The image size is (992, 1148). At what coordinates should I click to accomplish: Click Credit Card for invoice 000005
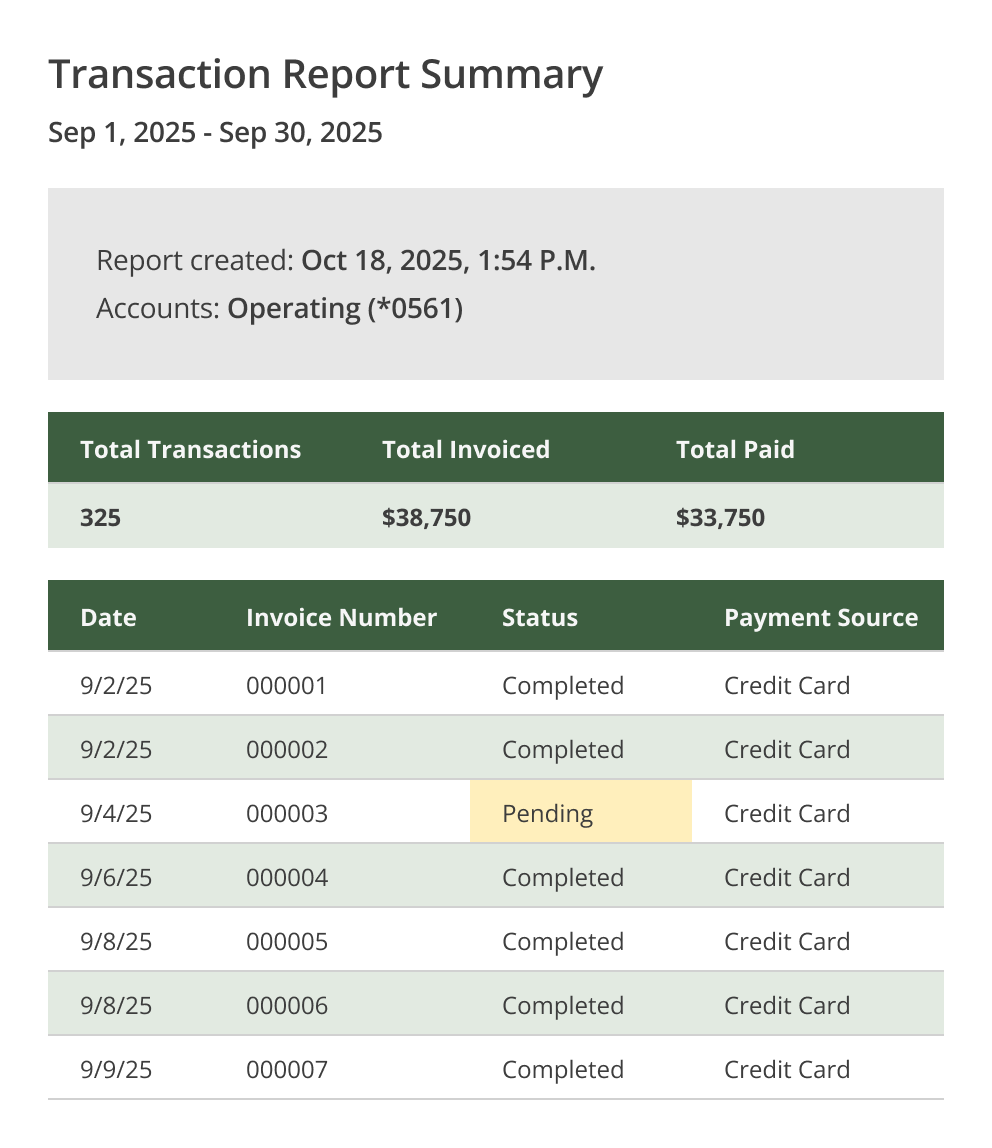pyautogui.click(x=786, y=941)
